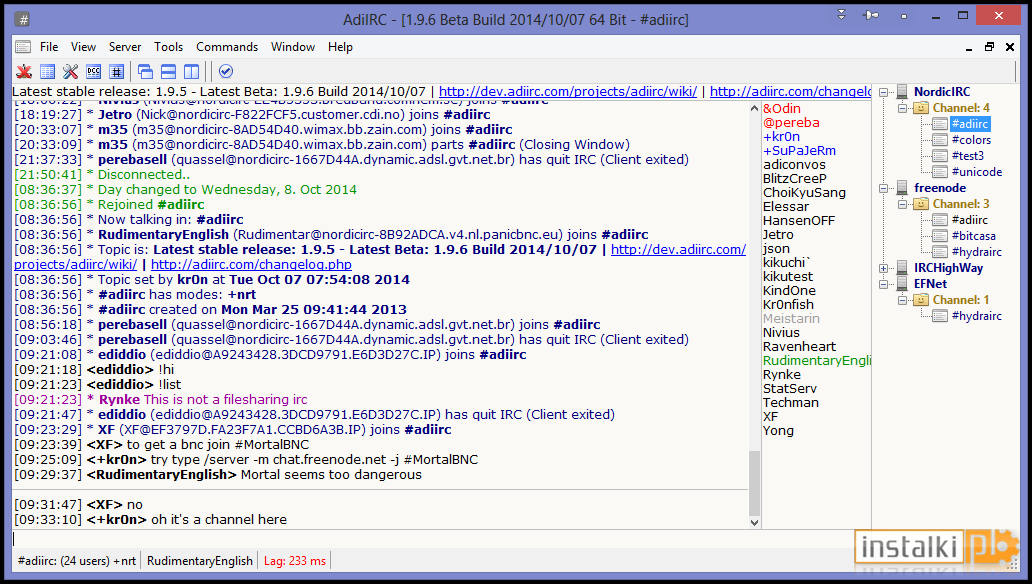Open the server list toolbar icon
Viewport: 1032px width, 584px height.
pyautogui.click(x=47, y=71)
